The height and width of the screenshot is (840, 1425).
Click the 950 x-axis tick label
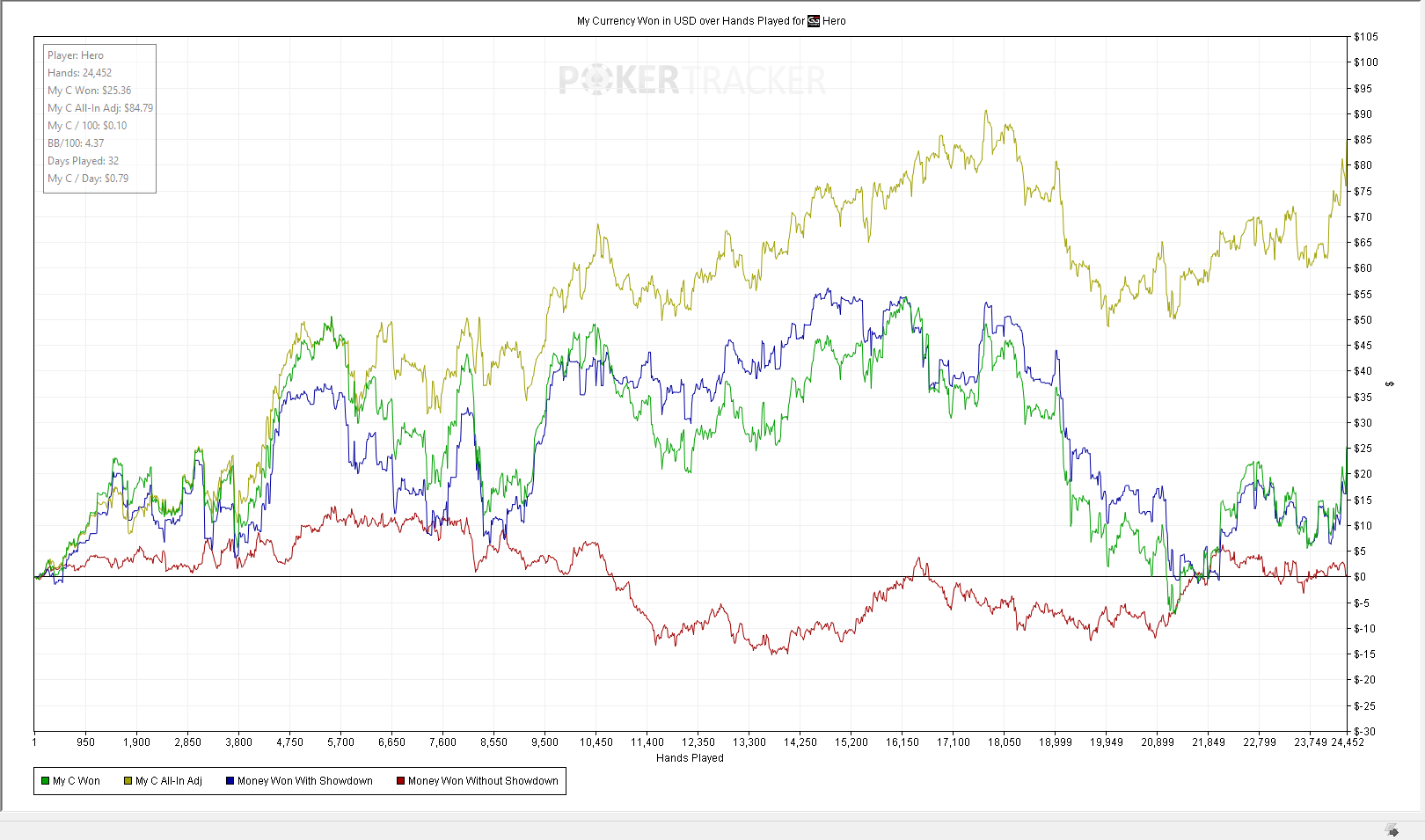(x=85, y=742)
